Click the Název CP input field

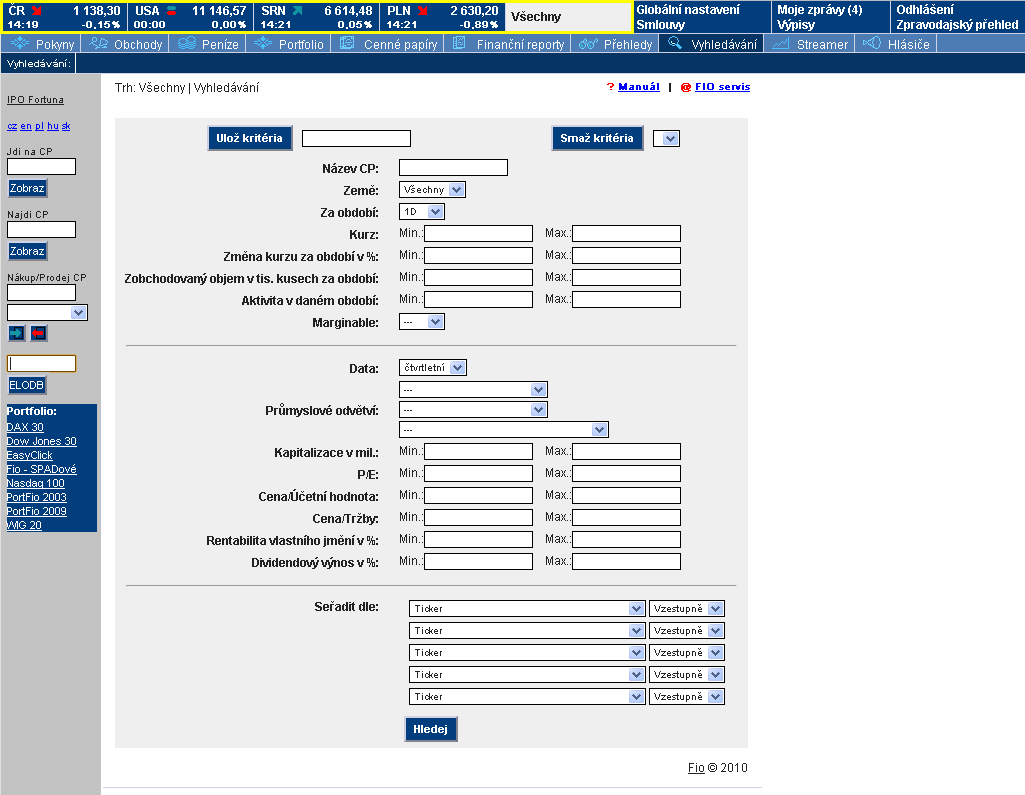pos(453,168)
